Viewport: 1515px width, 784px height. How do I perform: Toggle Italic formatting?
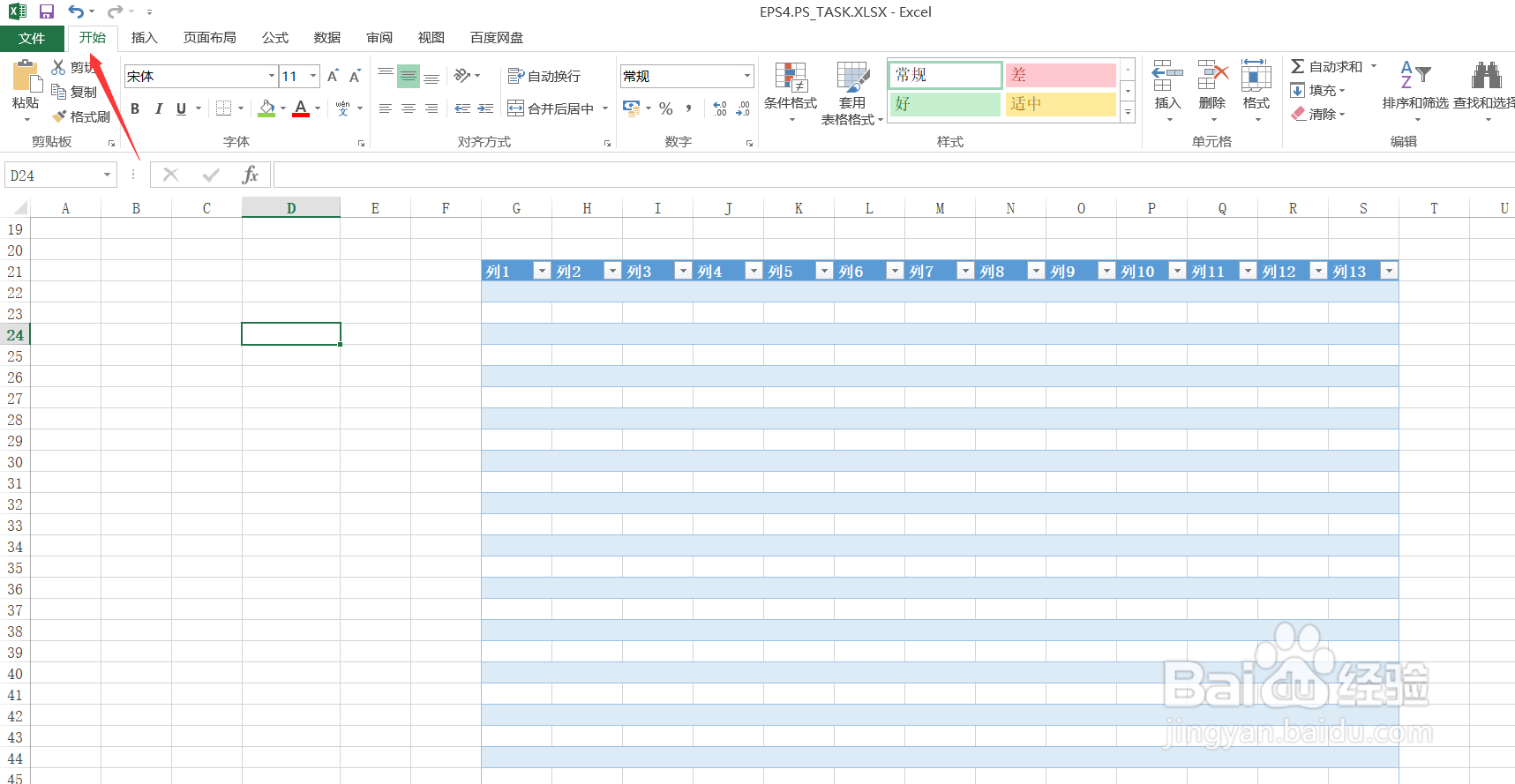(x=159, y=108)
